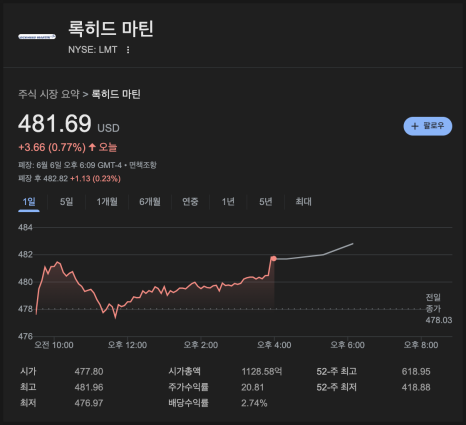Click the 면책조항 disclaimer link
This screenshot has height=425, width=466.
(x=143, y=165)
